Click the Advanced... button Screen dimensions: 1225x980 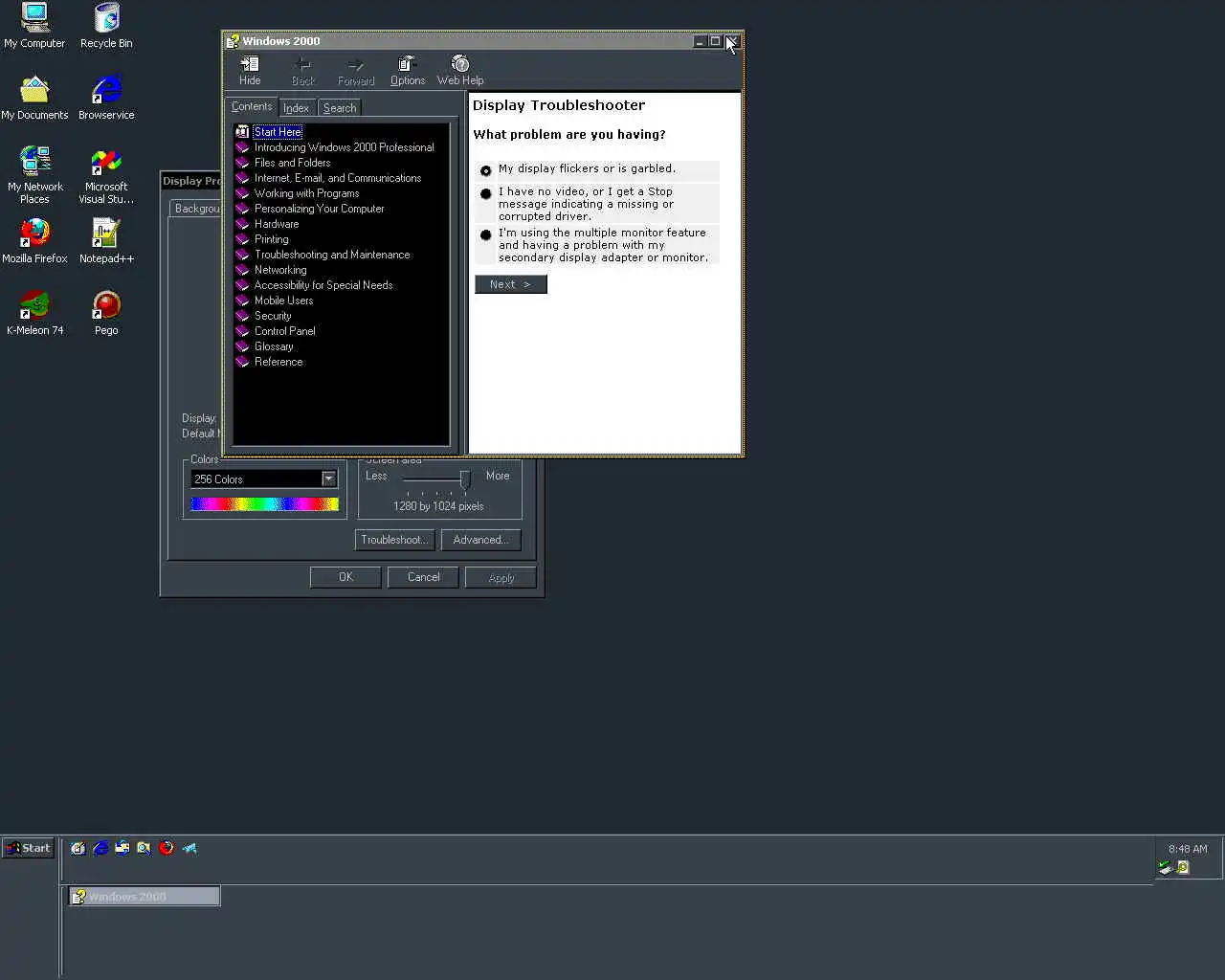pyautogui.click(x=481, y=540)
